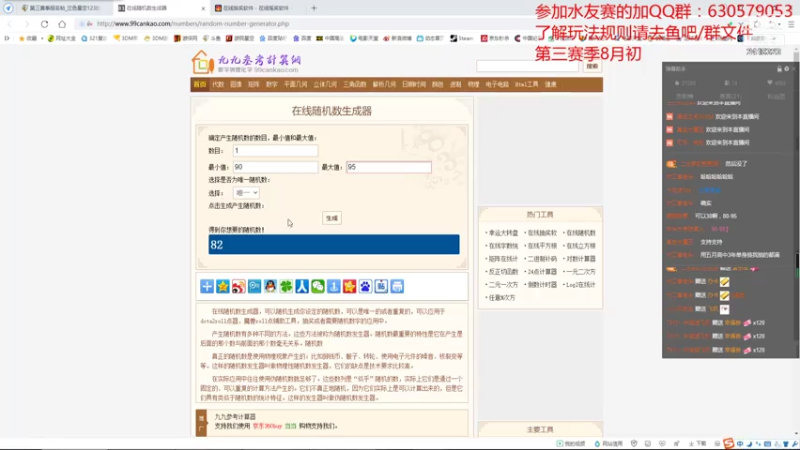800x450 pixels.
Task: Open the 在线随机数 tool link
Action: pyautogui.click(x=580, y=233)
